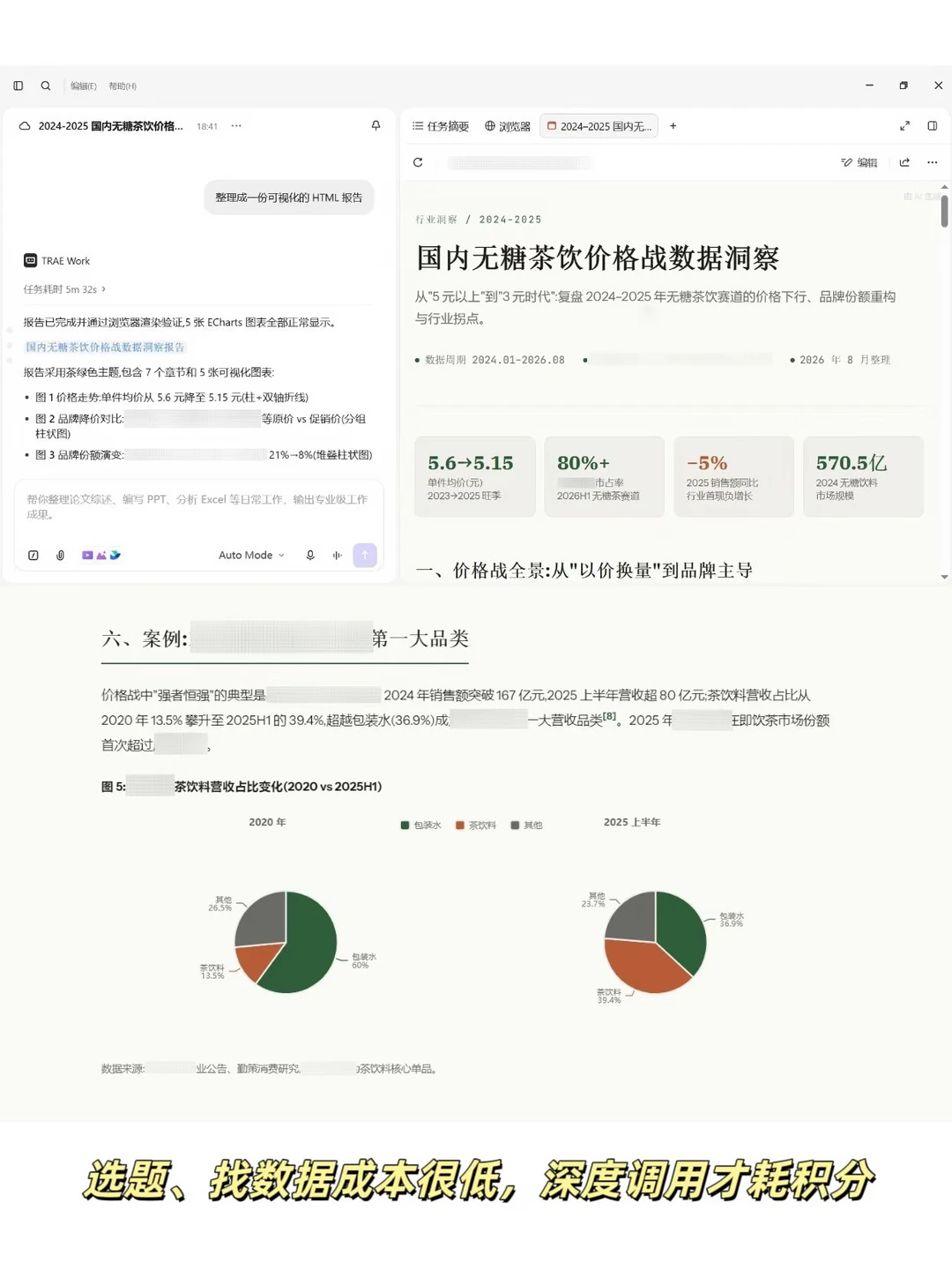Image resolution: width=952 pixels, height=1270 pixels.
Task: Toggle 其他 legend item in chart
Action: 526,825
